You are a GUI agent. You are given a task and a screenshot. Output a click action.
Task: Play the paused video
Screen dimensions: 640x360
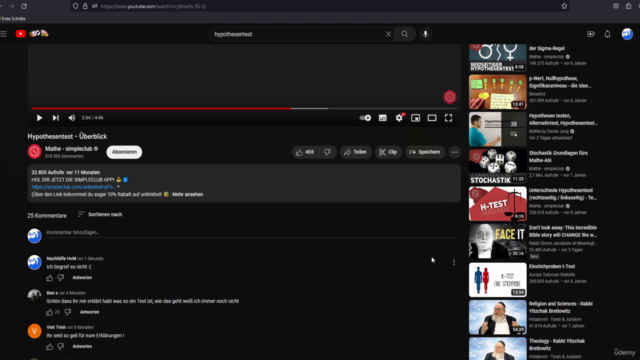[x=39, y=118]
